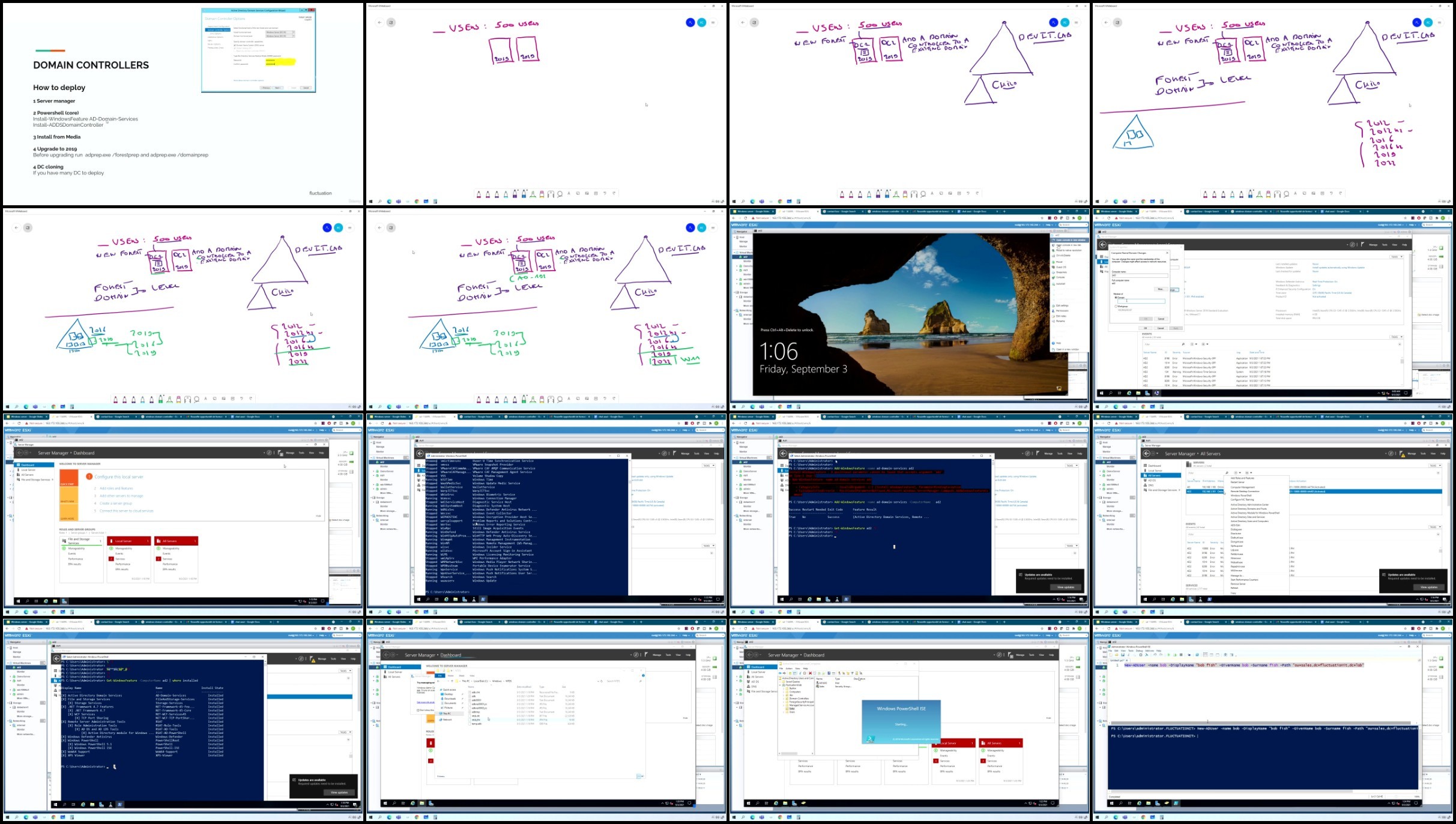The image size is (1456, 824).
Task: Open the Manage menu in the Configure-this-local-server frame
Action: coord(291,453)
